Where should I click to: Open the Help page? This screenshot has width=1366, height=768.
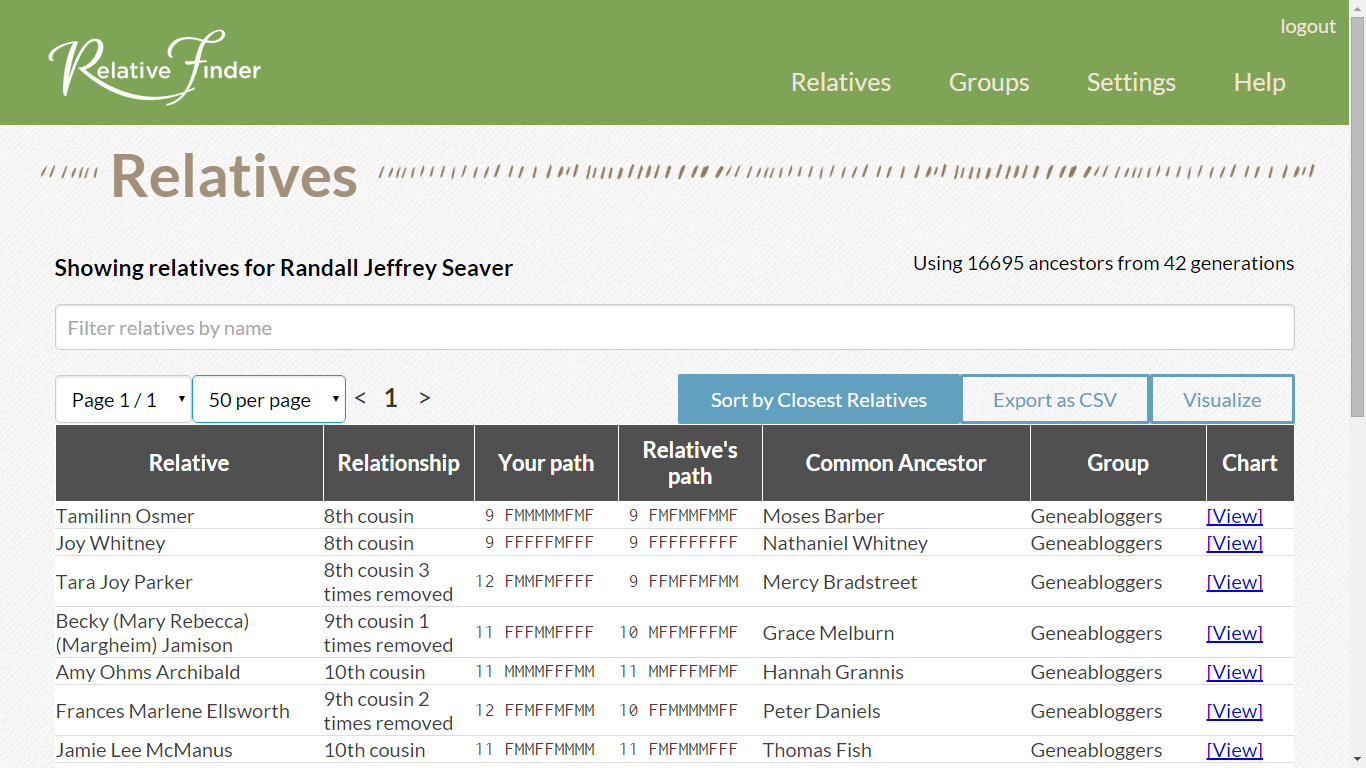(1258, 83)
